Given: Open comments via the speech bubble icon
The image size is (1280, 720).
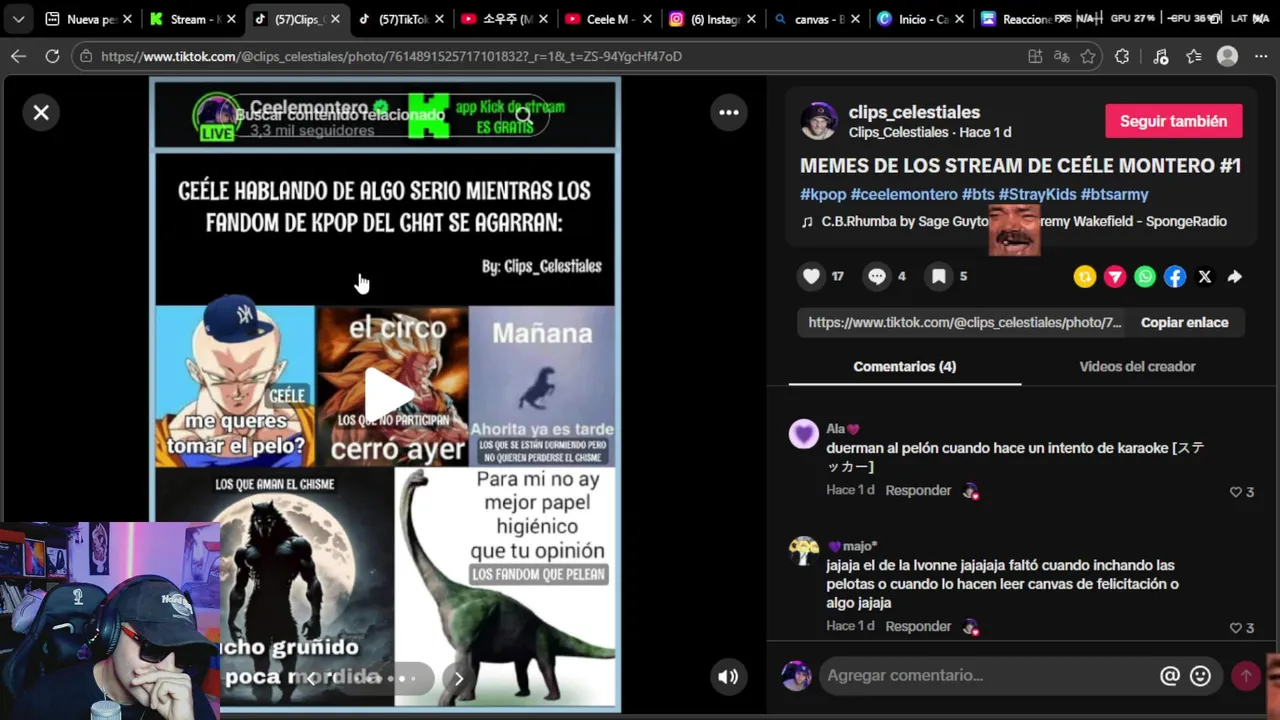Looking at the screenshot, I should pyautogui.click(x=877, y=276).
